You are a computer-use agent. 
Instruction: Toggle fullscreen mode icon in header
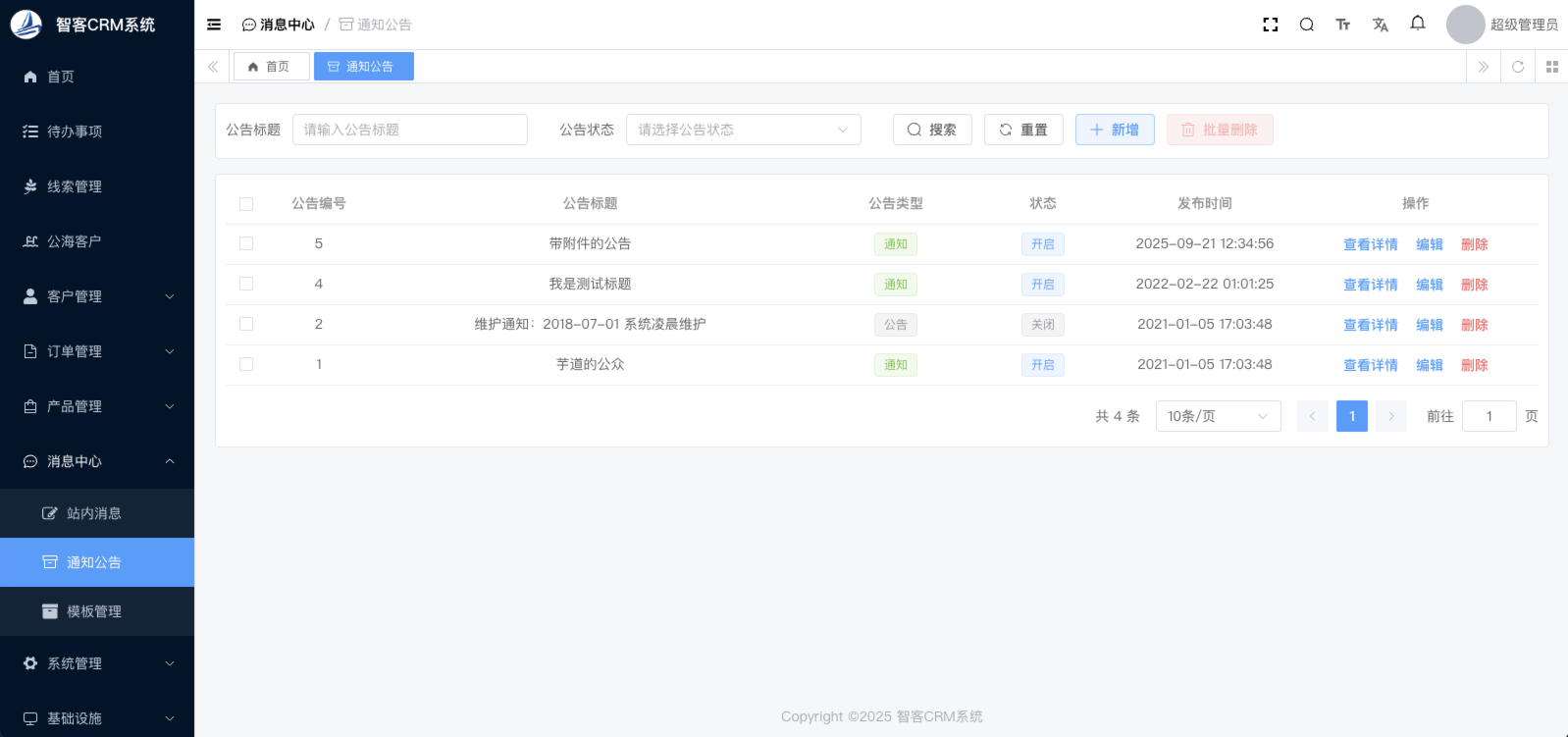pos(1271,25)
